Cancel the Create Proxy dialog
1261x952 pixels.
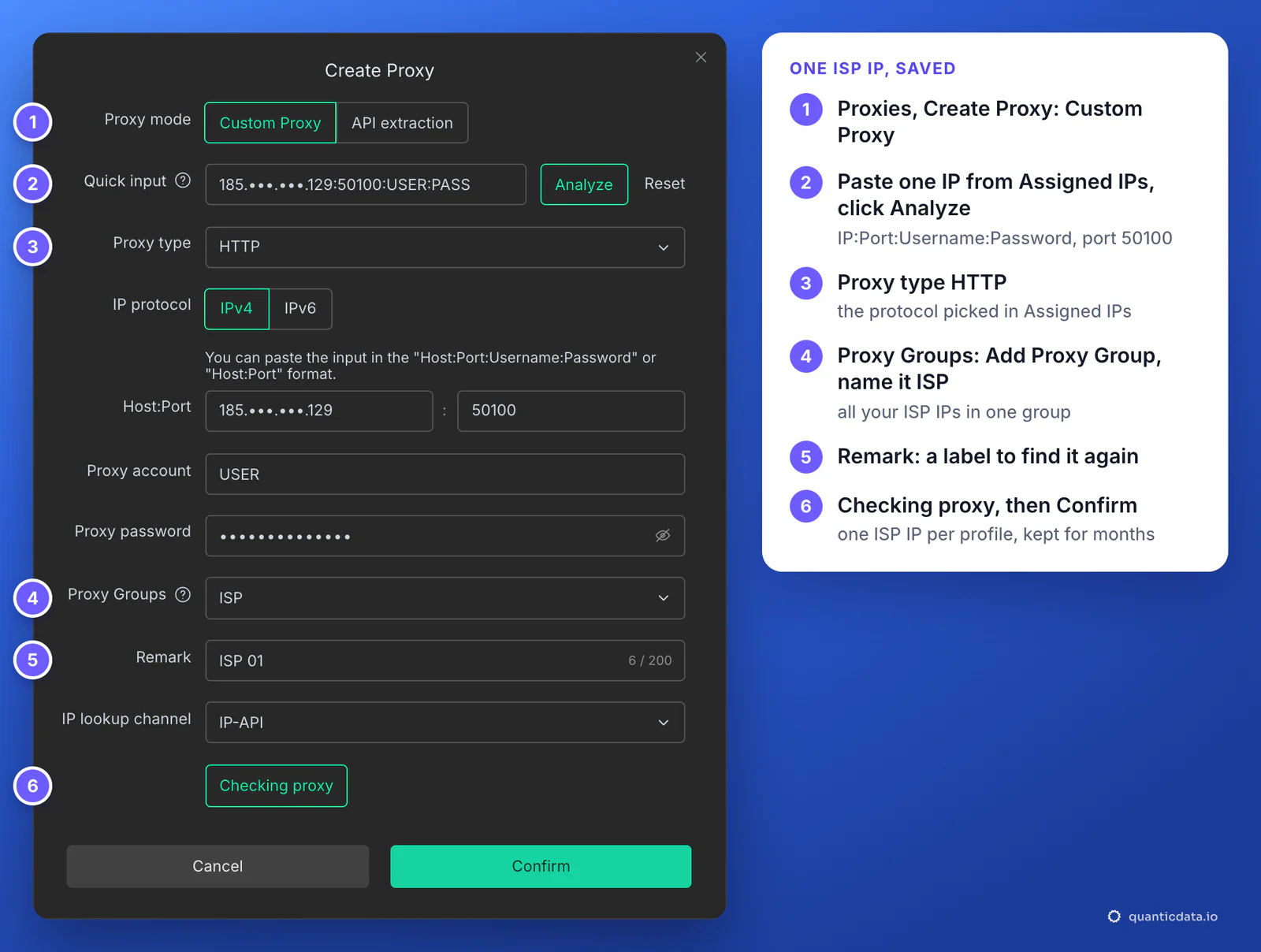[x=218, y=866]
